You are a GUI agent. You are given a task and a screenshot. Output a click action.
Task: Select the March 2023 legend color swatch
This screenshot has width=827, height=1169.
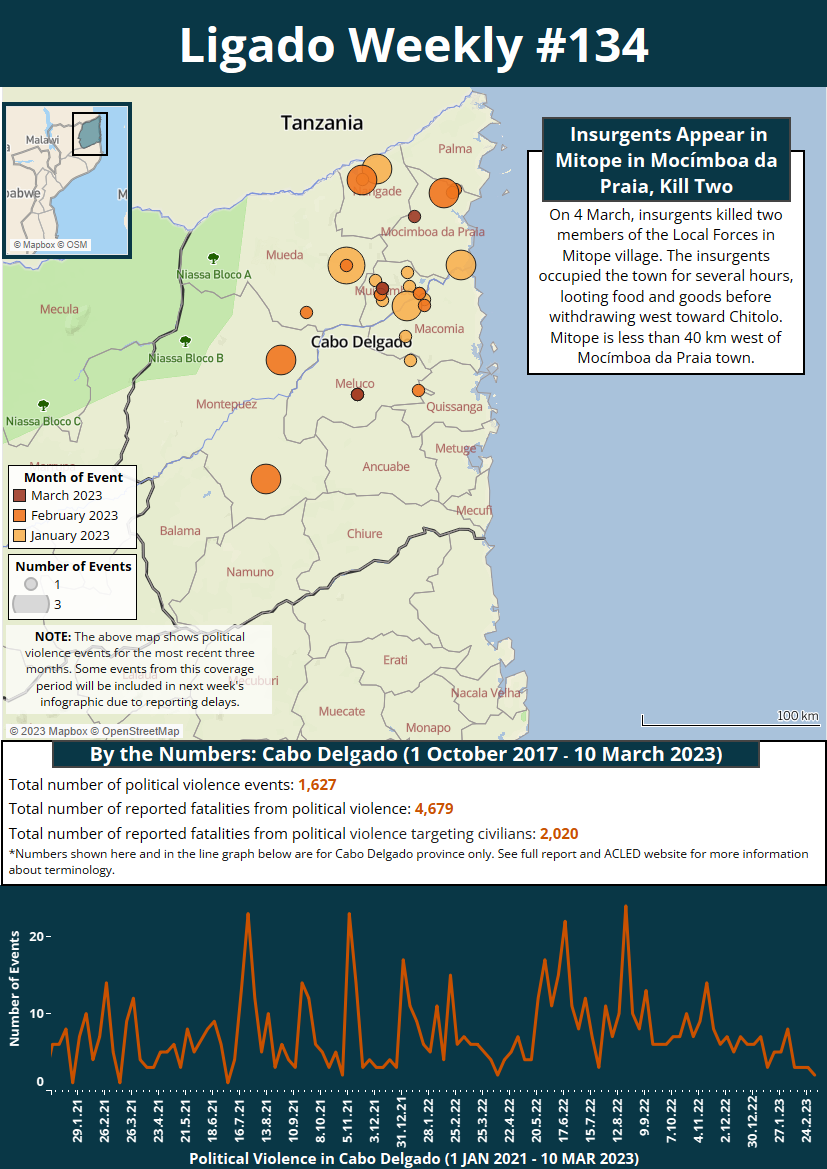(19, 496)
